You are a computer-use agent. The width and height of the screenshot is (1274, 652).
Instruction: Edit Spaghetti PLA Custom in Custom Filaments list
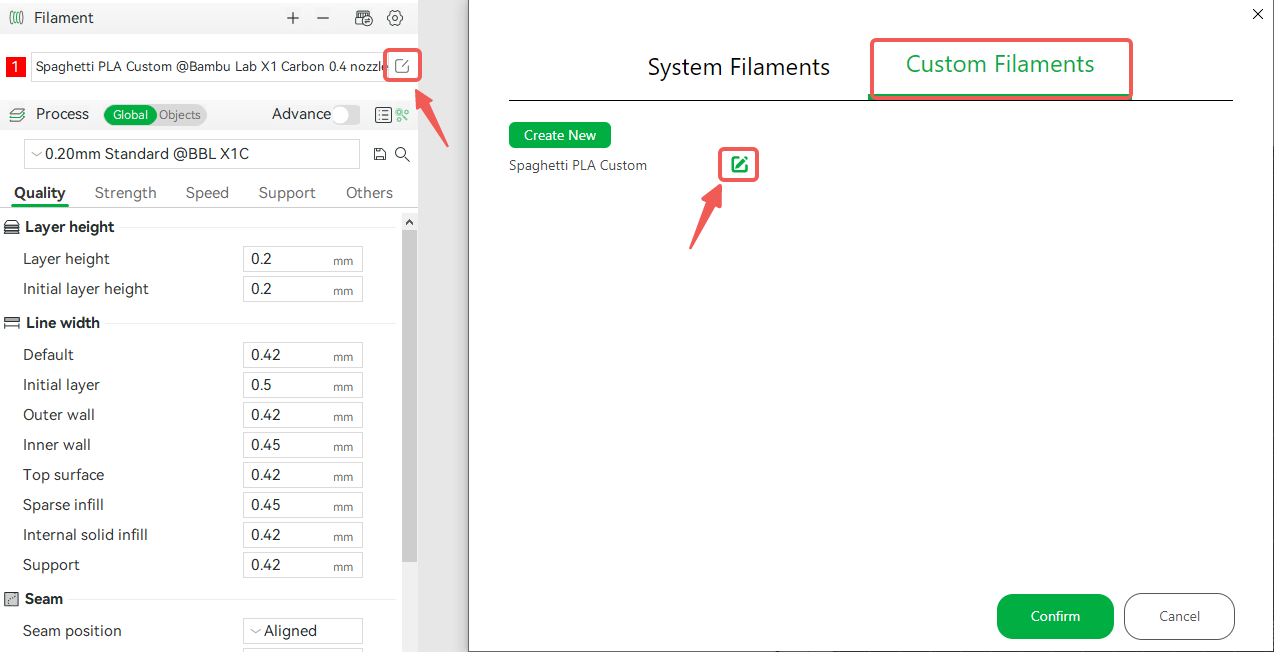point(739,164)
